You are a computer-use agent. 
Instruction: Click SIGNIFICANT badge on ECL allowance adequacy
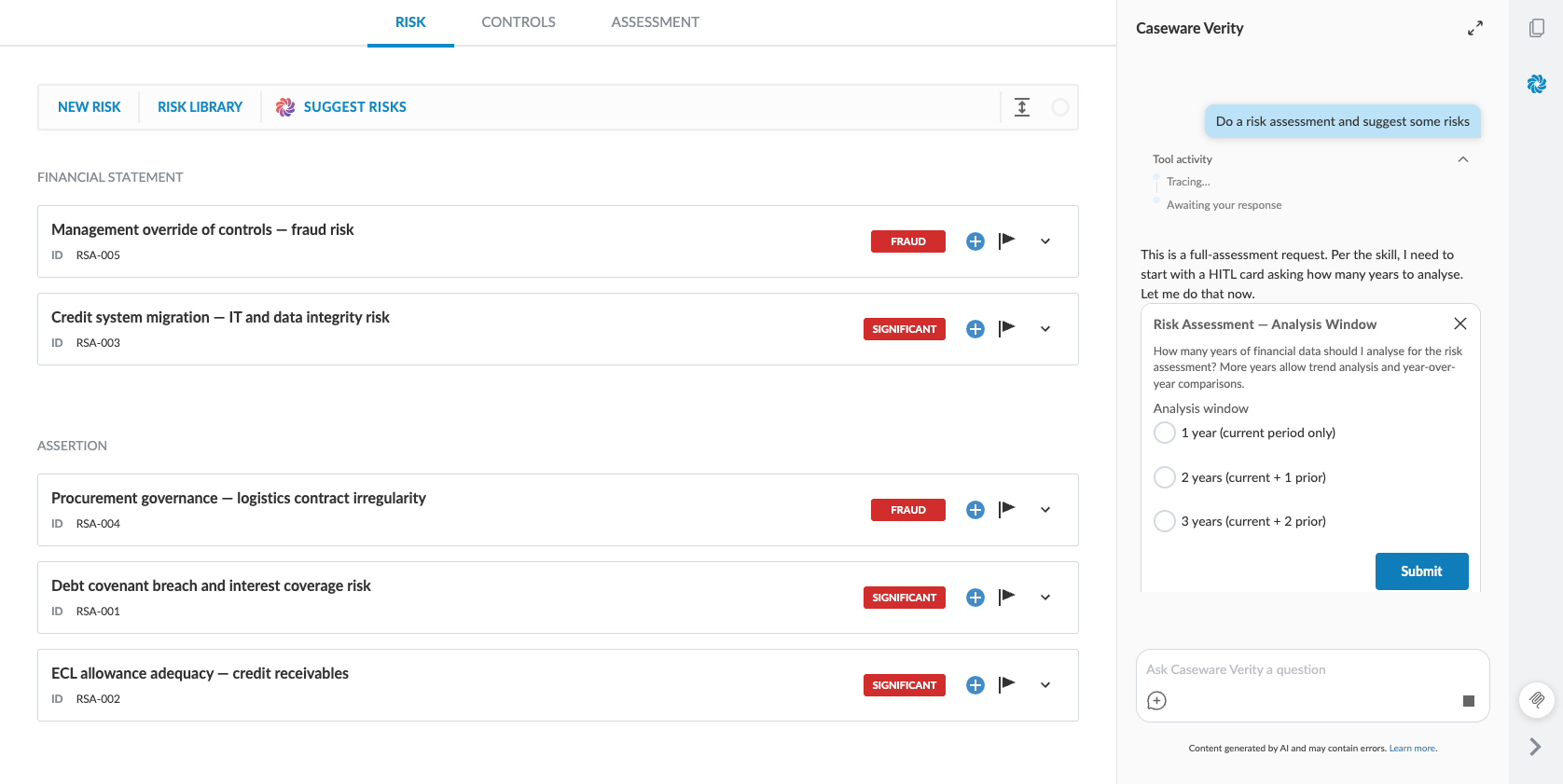click(x=905, y=685)
